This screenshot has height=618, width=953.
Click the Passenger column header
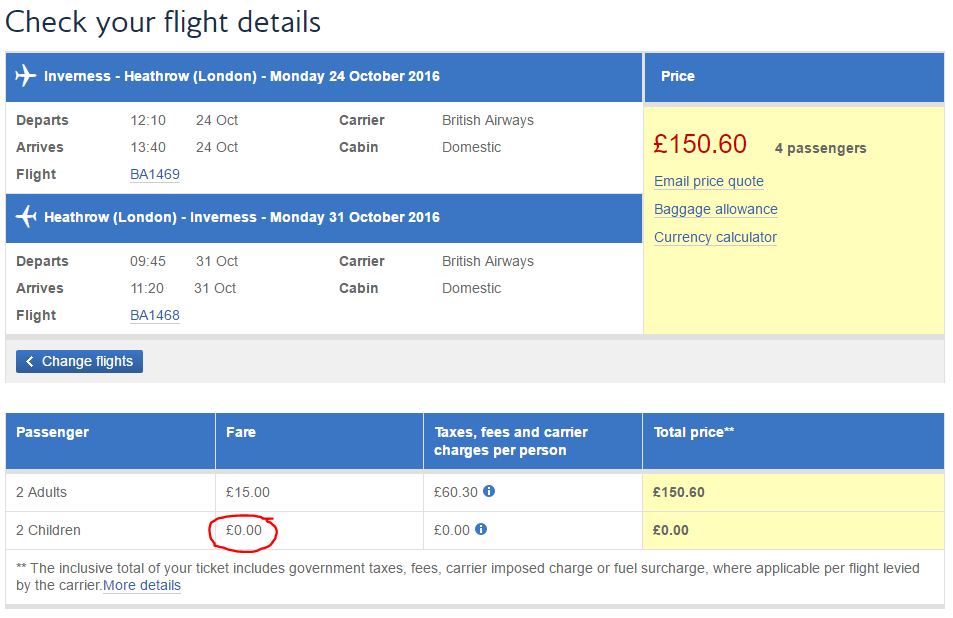tap(111, 441)
